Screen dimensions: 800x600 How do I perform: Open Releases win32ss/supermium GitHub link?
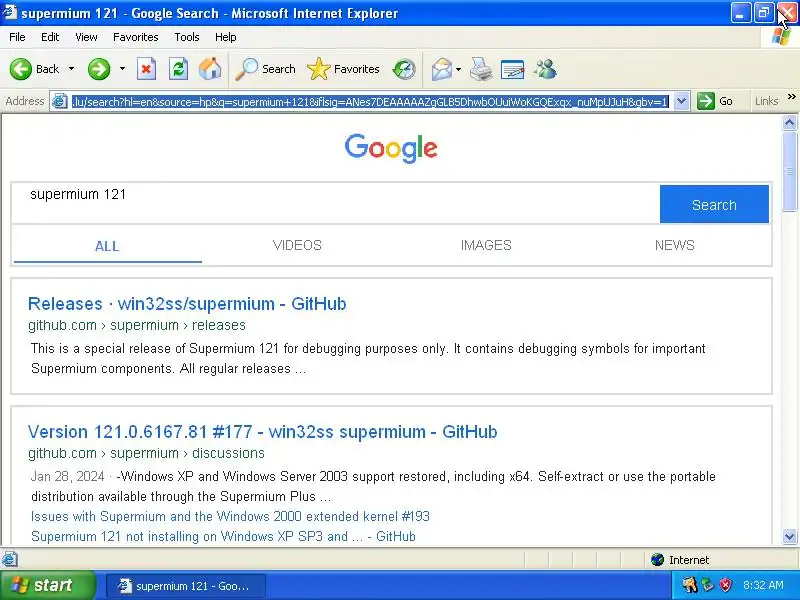pyautogui.click(x=187, y=304)
